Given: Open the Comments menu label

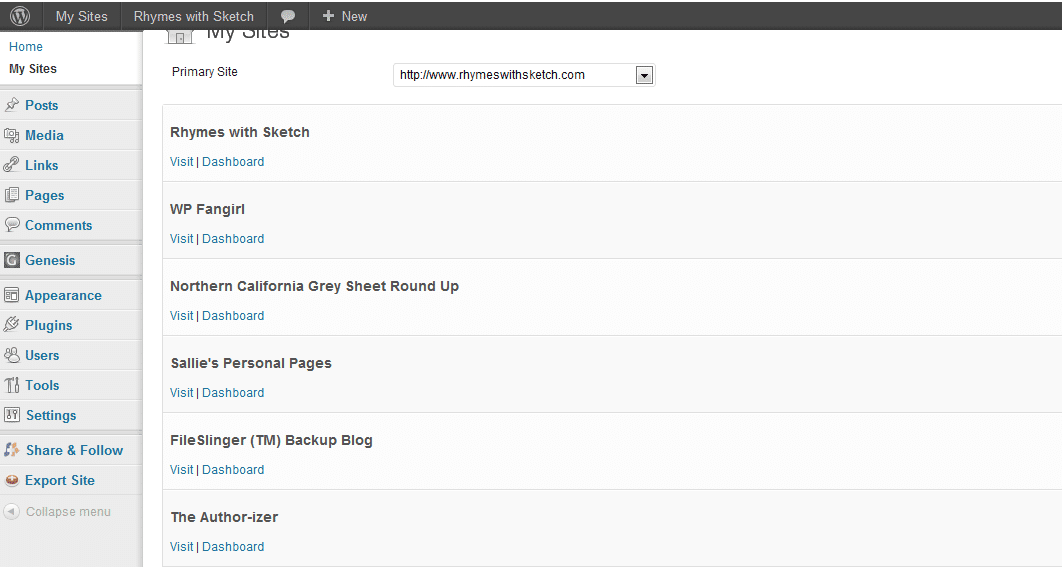Looking at the screenshot, I should tap(58, 225).
